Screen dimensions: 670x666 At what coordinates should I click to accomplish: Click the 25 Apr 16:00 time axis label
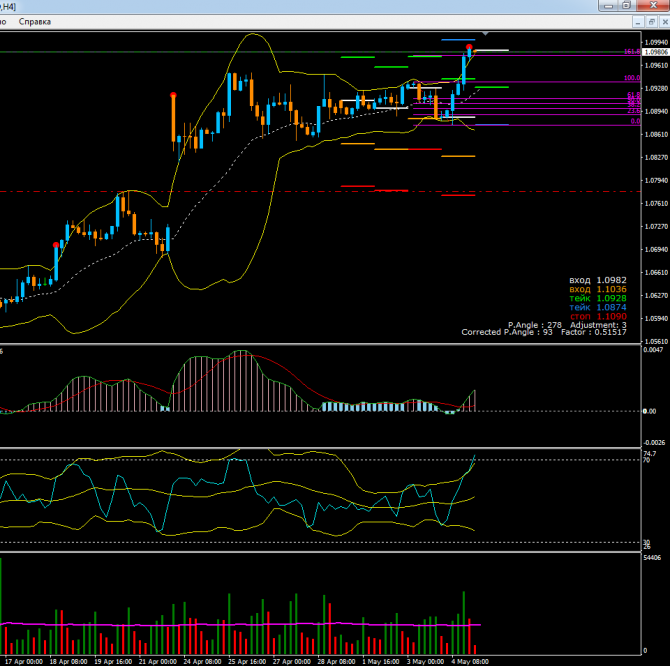click(x=247, y=661)
